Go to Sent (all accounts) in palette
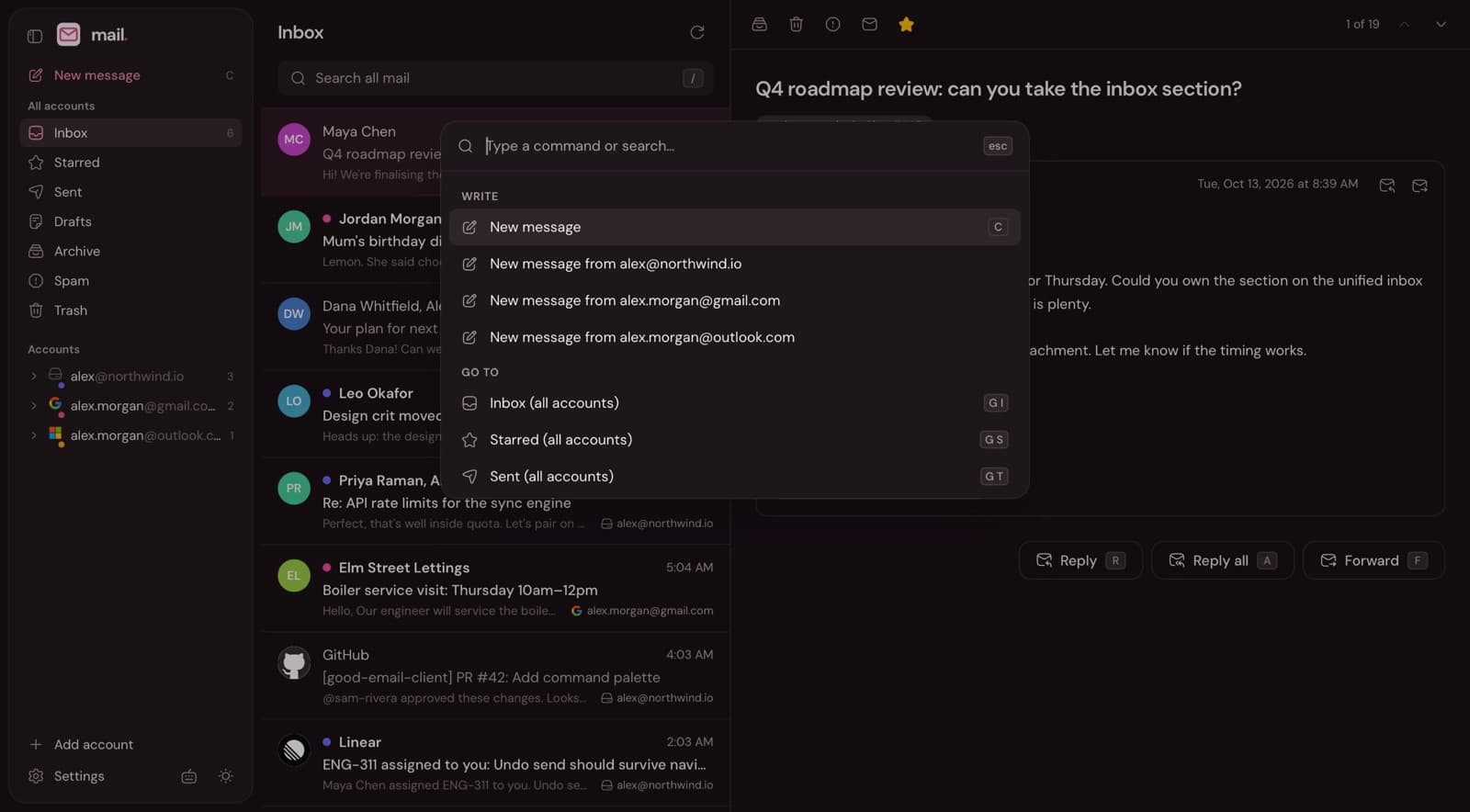 click(x=735, y=477)
